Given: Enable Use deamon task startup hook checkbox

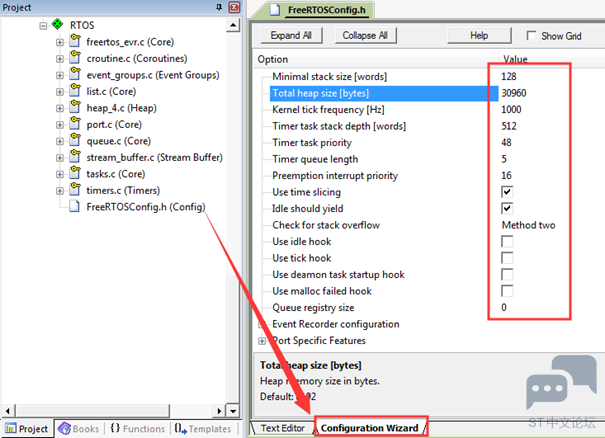Looking at the screenshot, I should 507,274.
